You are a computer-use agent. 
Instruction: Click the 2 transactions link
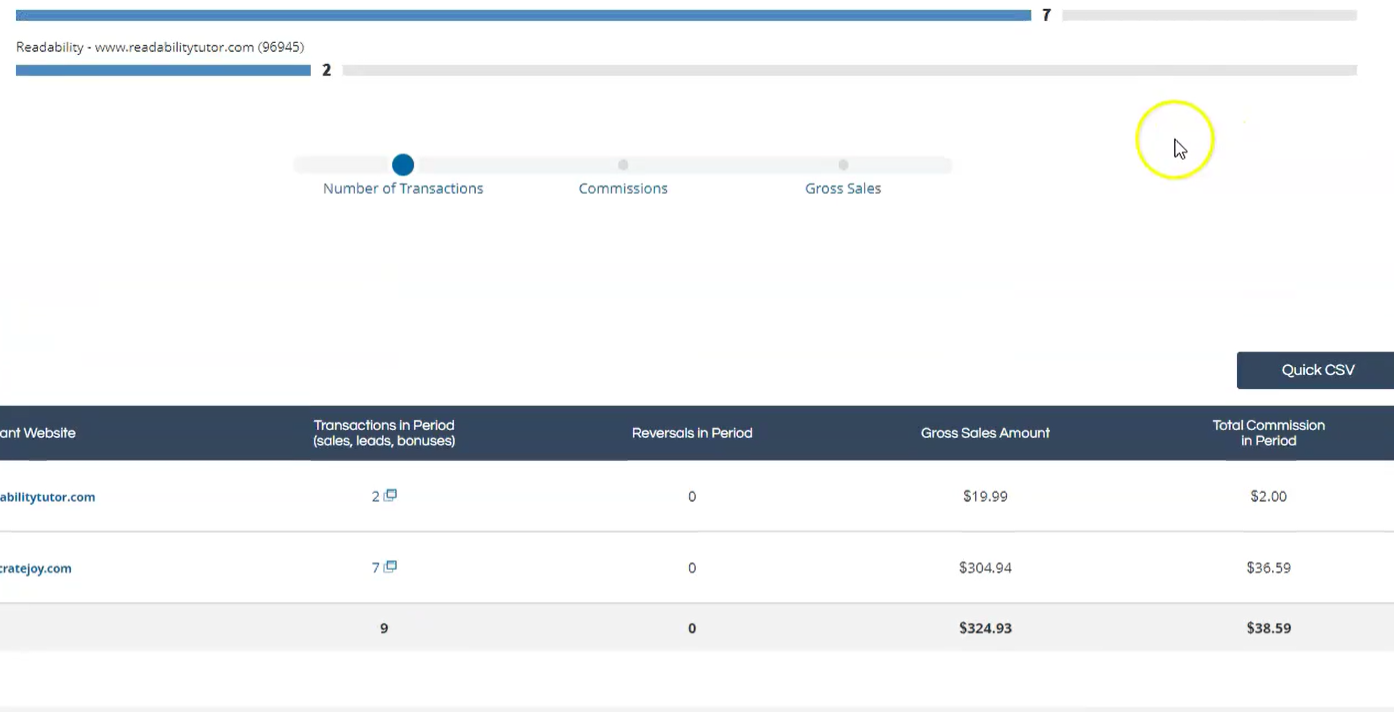pyautogui.click(x=376, y=497)
